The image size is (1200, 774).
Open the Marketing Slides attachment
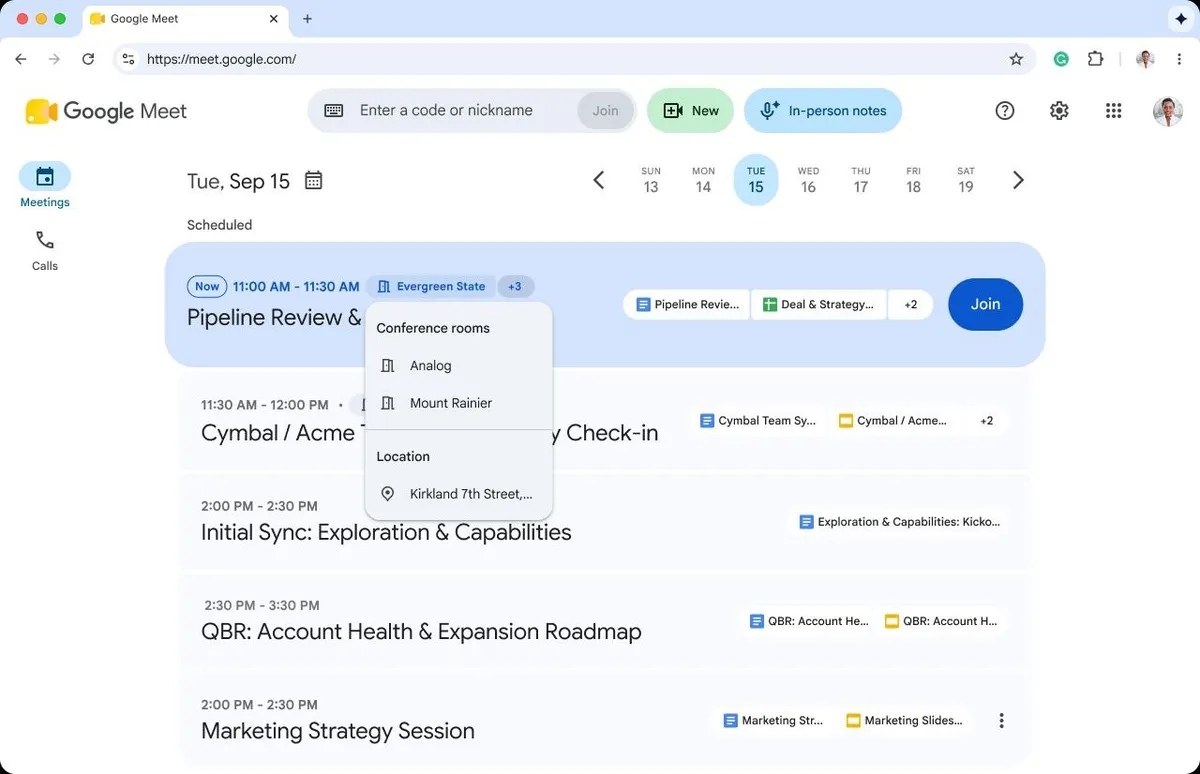(904, 720)
